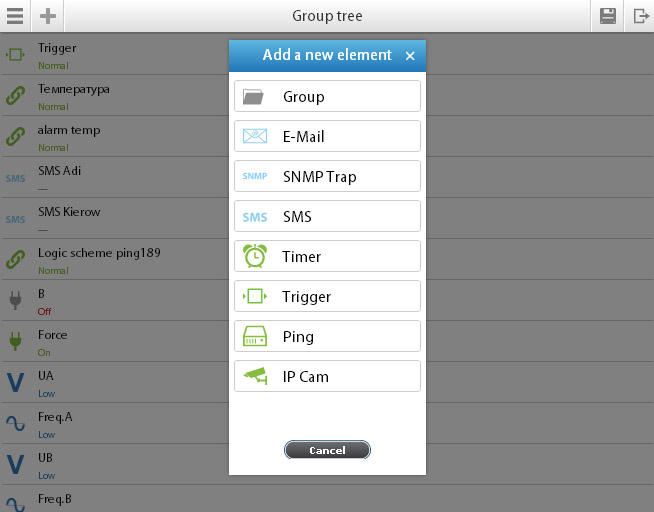Select the SMS Kierow item
Viewport: 654px width, 512px height.
114,219
